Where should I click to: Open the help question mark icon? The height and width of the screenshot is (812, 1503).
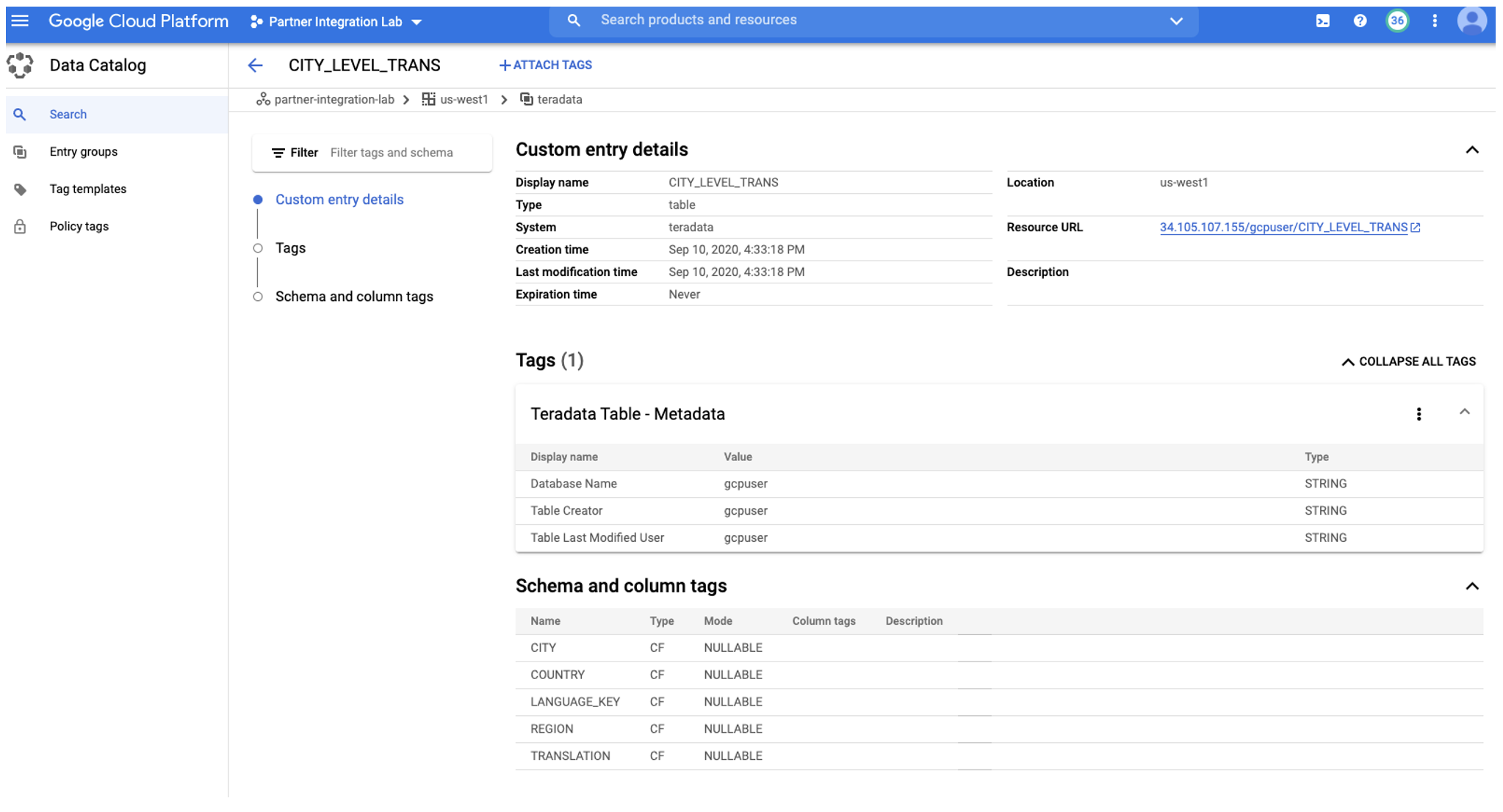1360,21
